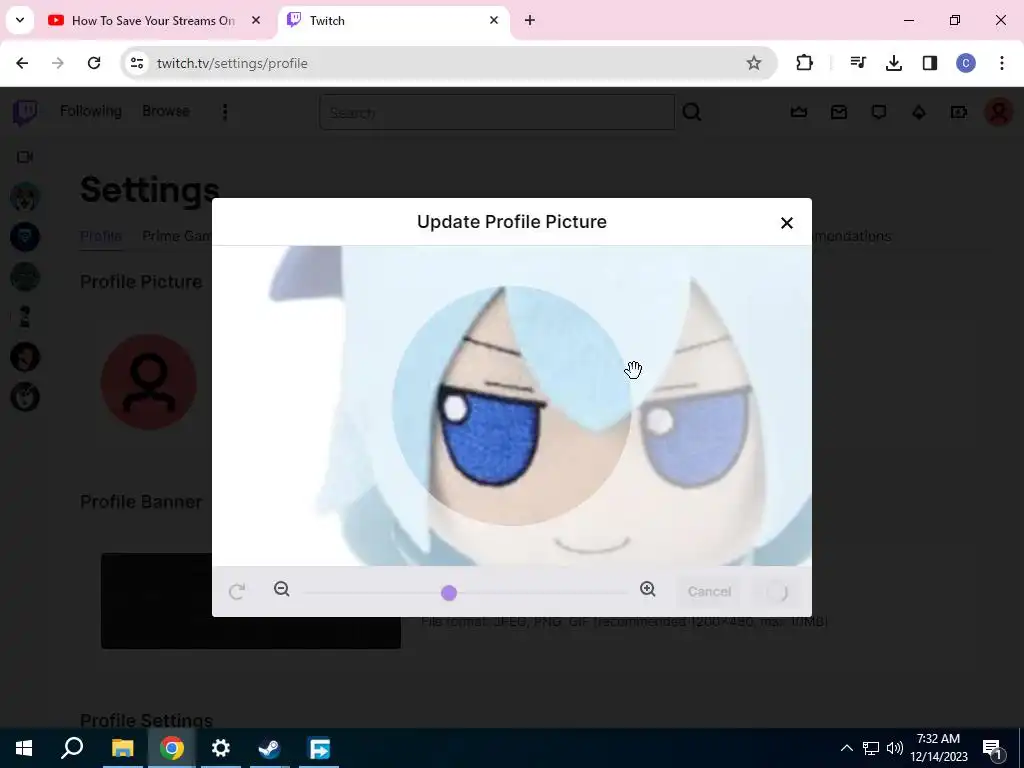Go forward in browser history
The height and width of the screenshot is (768, 1024).
[58, 63]
